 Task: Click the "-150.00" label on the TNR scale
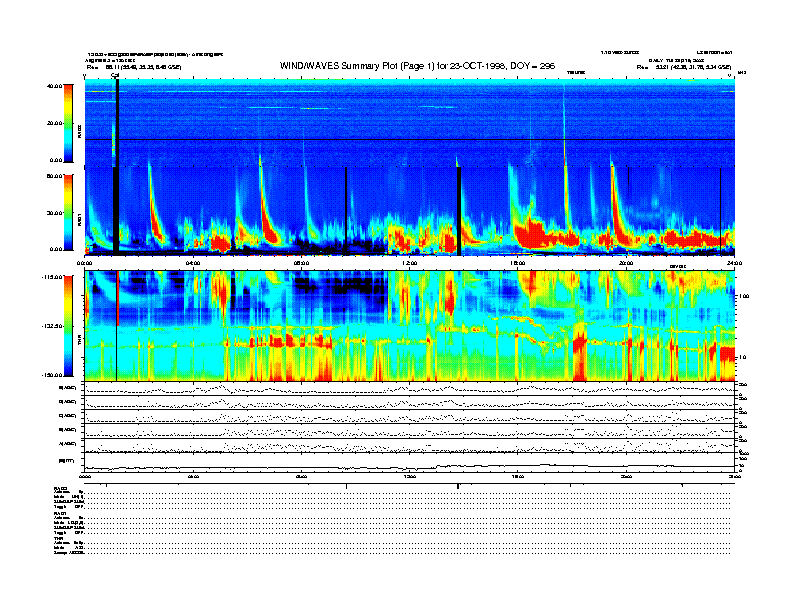click(x=52, y=375)
